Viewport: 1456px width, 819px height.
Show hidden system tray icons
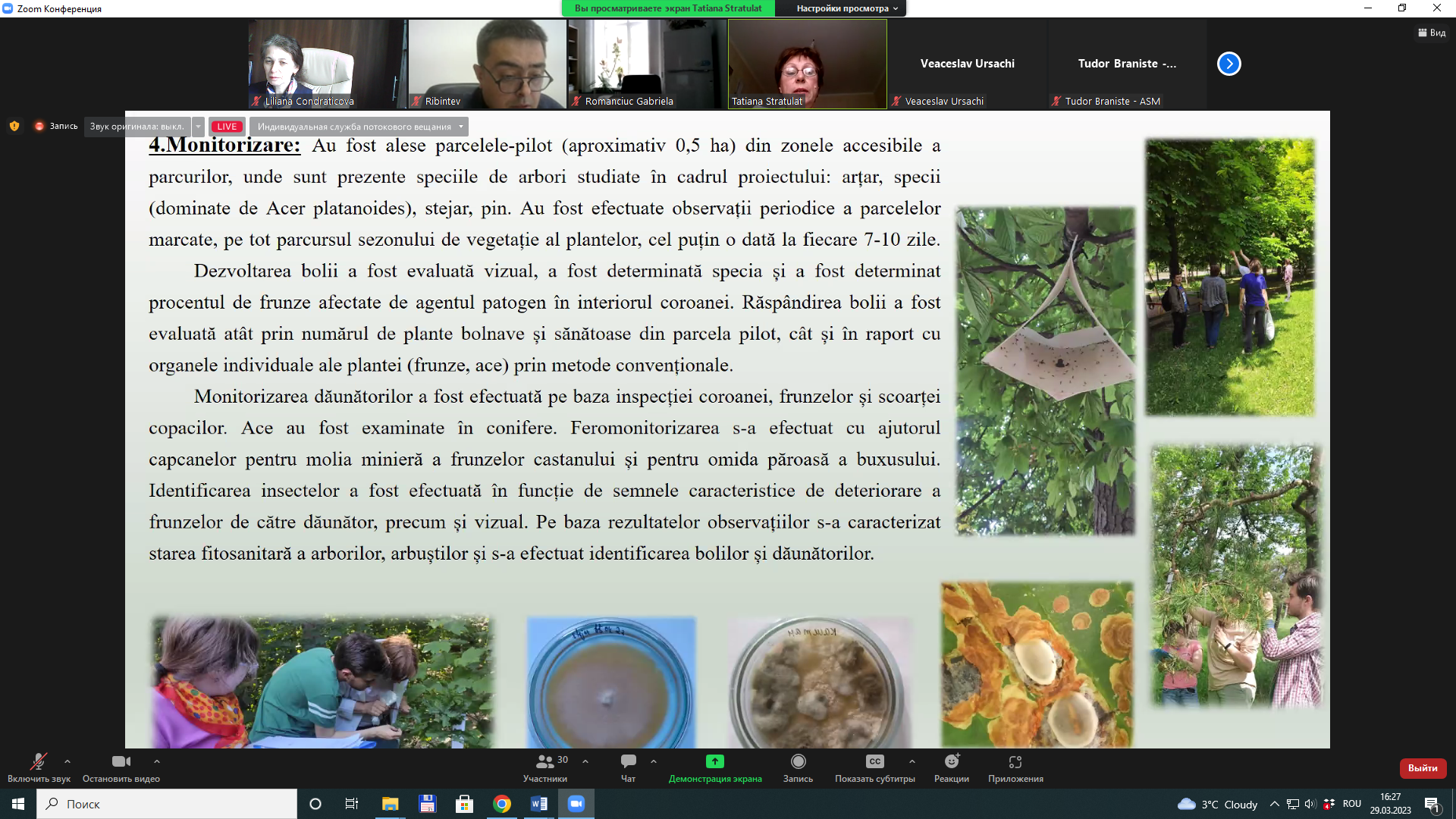1275,804
